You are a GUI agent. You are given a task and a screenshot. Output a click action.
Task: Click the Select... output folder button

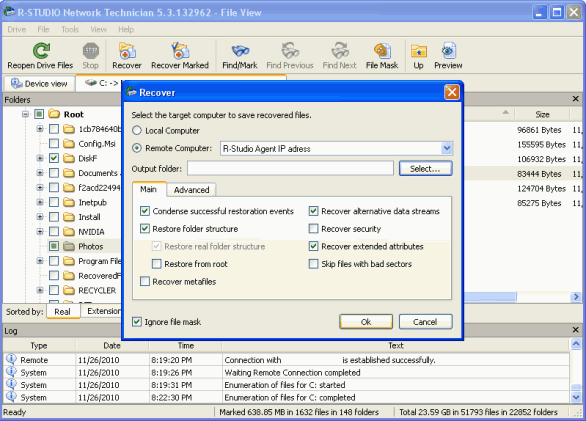pyautogui.click(x=425, y=169)
